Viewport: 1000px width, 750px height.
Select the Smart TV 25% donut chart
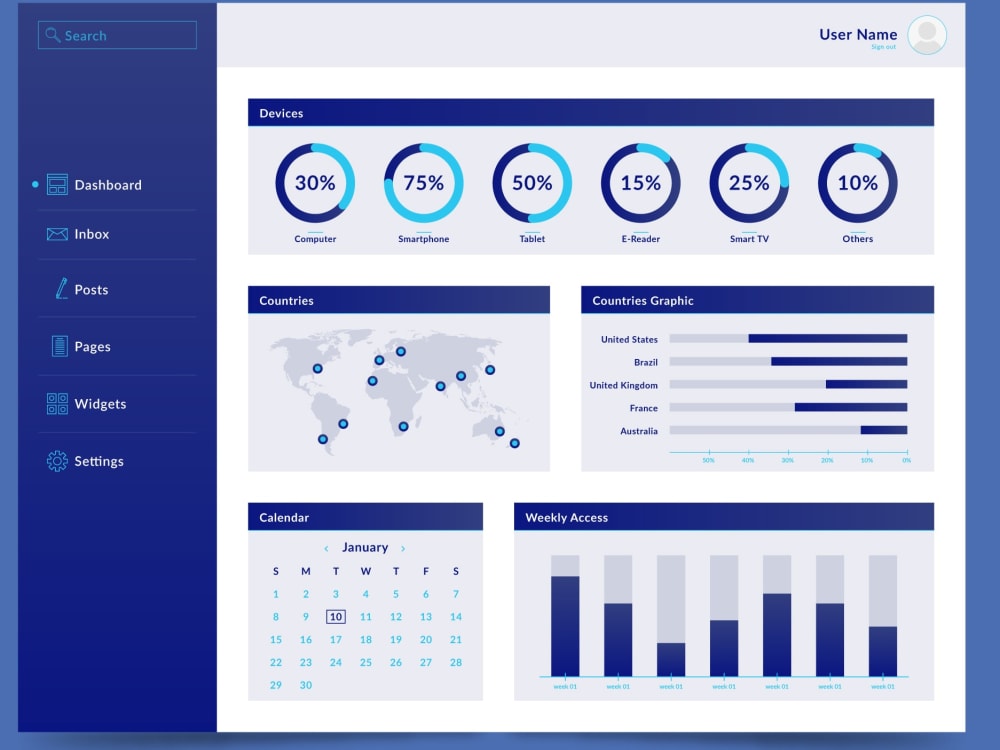click(749, 183)
